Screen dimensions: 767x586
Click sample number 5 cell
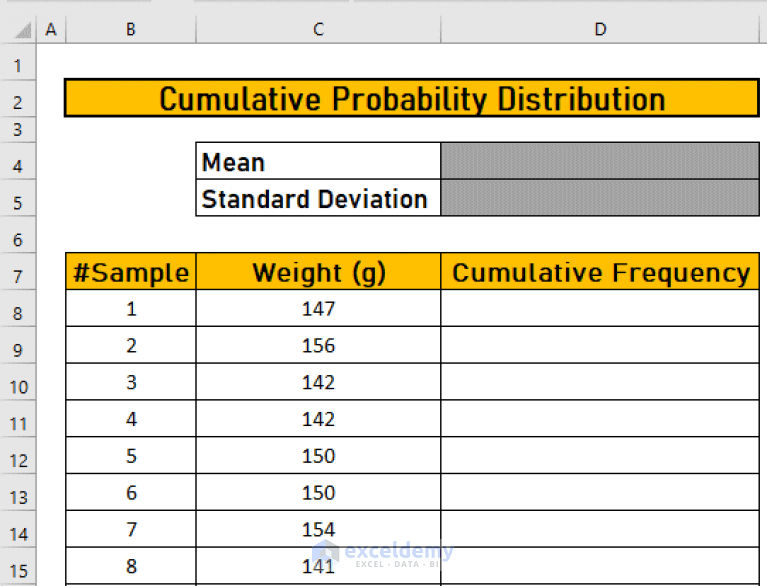(x=131, y=455)
